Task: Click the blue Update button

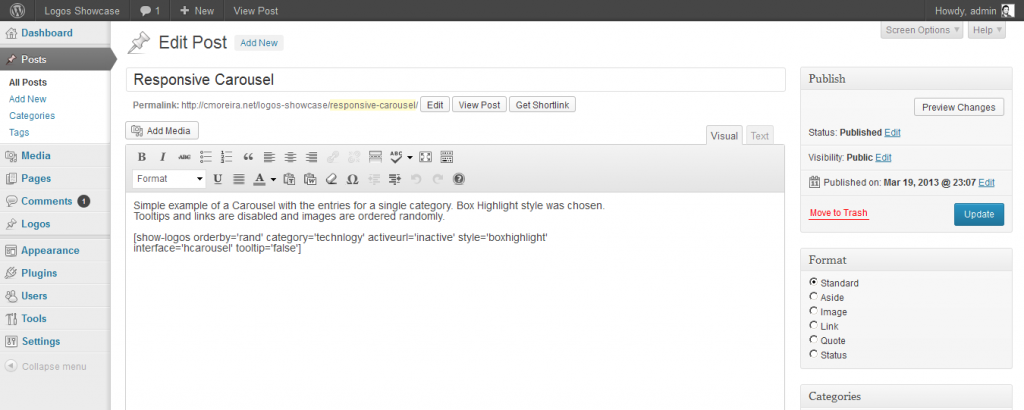Action: tap(978, 214)
